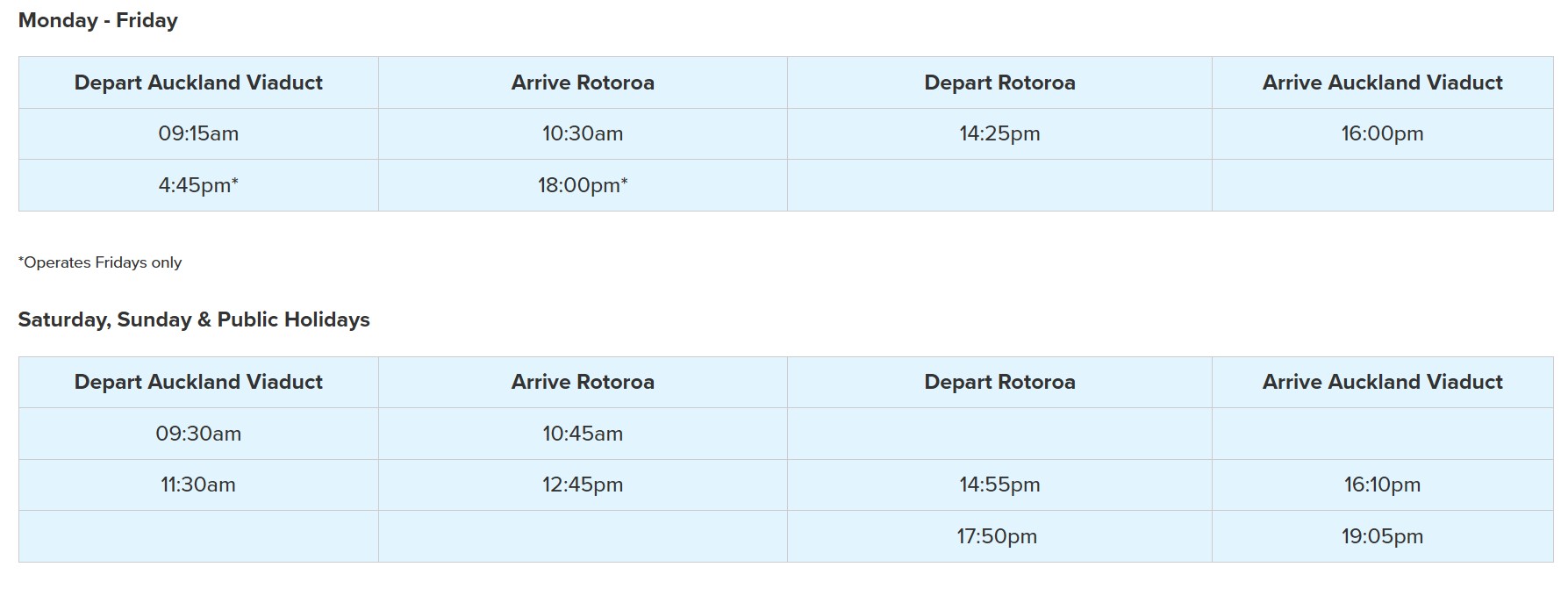Image resolution: width=1568 pixels, height=610 pixels.
Task: Click the Monday - Friday heading
Action: click(97, 20)
